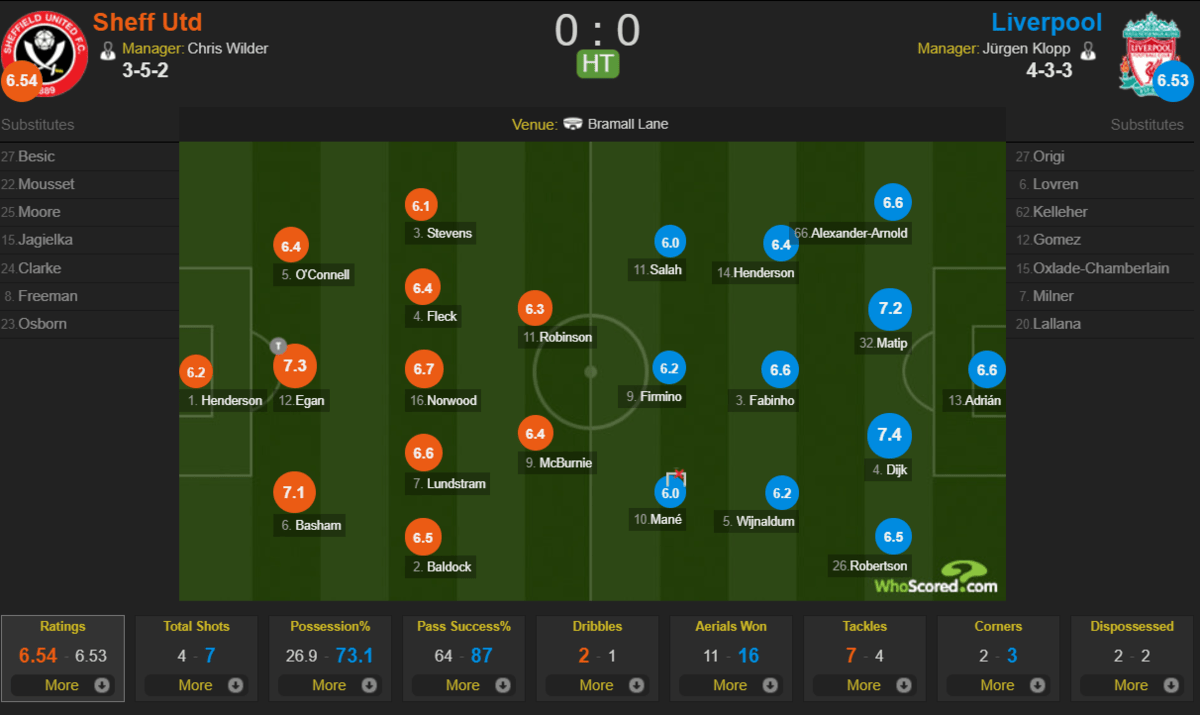Expand More under Total Shots
The width and height of the screenshot is (1200, 715).
pyautogui.click(x=196, y=685)
